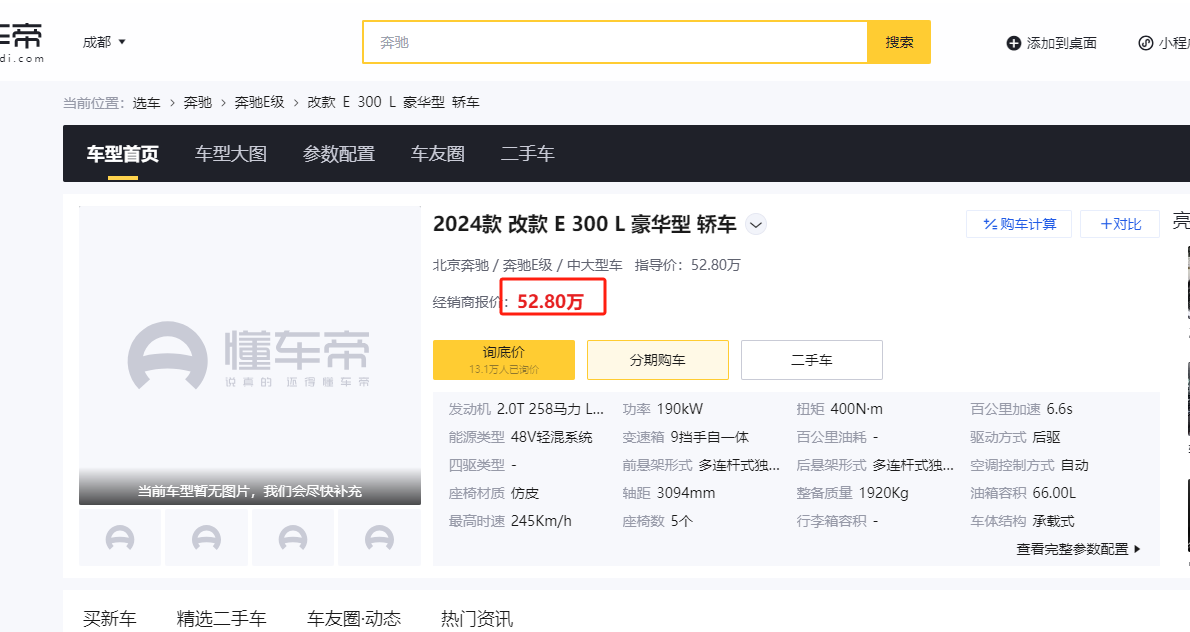Click the 指导价：52.80万 text
The image size is (1190, 632).
688,265
